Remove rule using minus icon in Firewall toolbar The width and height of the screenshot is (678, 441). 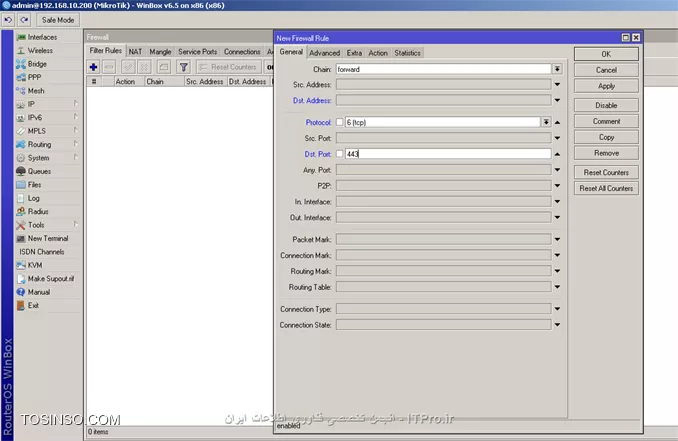tap(109, 67)
